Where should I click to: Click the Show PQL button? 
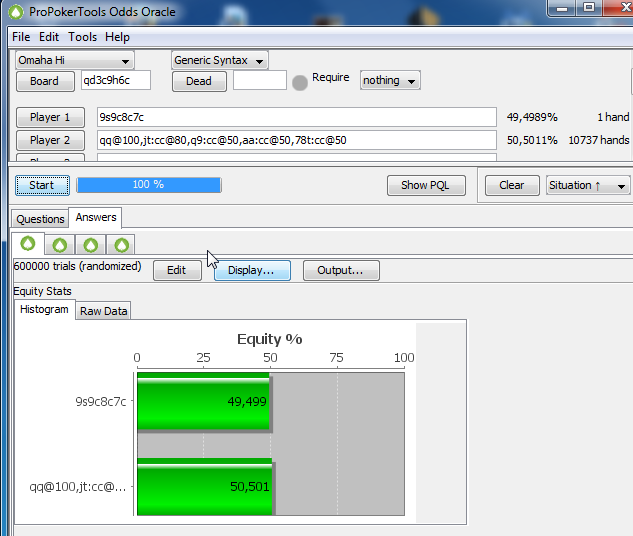coord(426,185)
